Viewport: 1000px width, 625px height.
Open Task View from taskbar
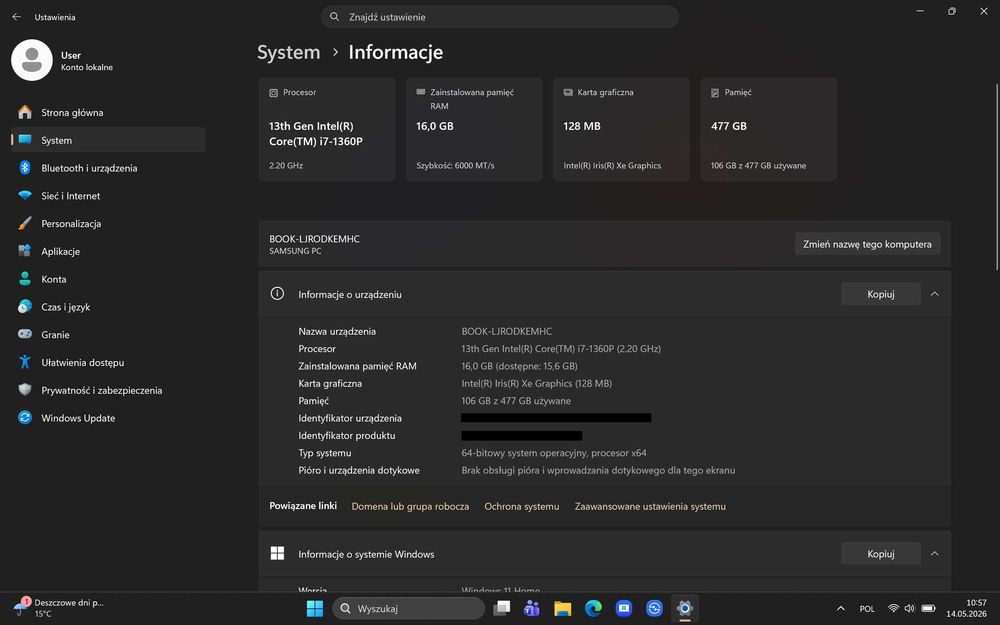click(x=502, y=608)
